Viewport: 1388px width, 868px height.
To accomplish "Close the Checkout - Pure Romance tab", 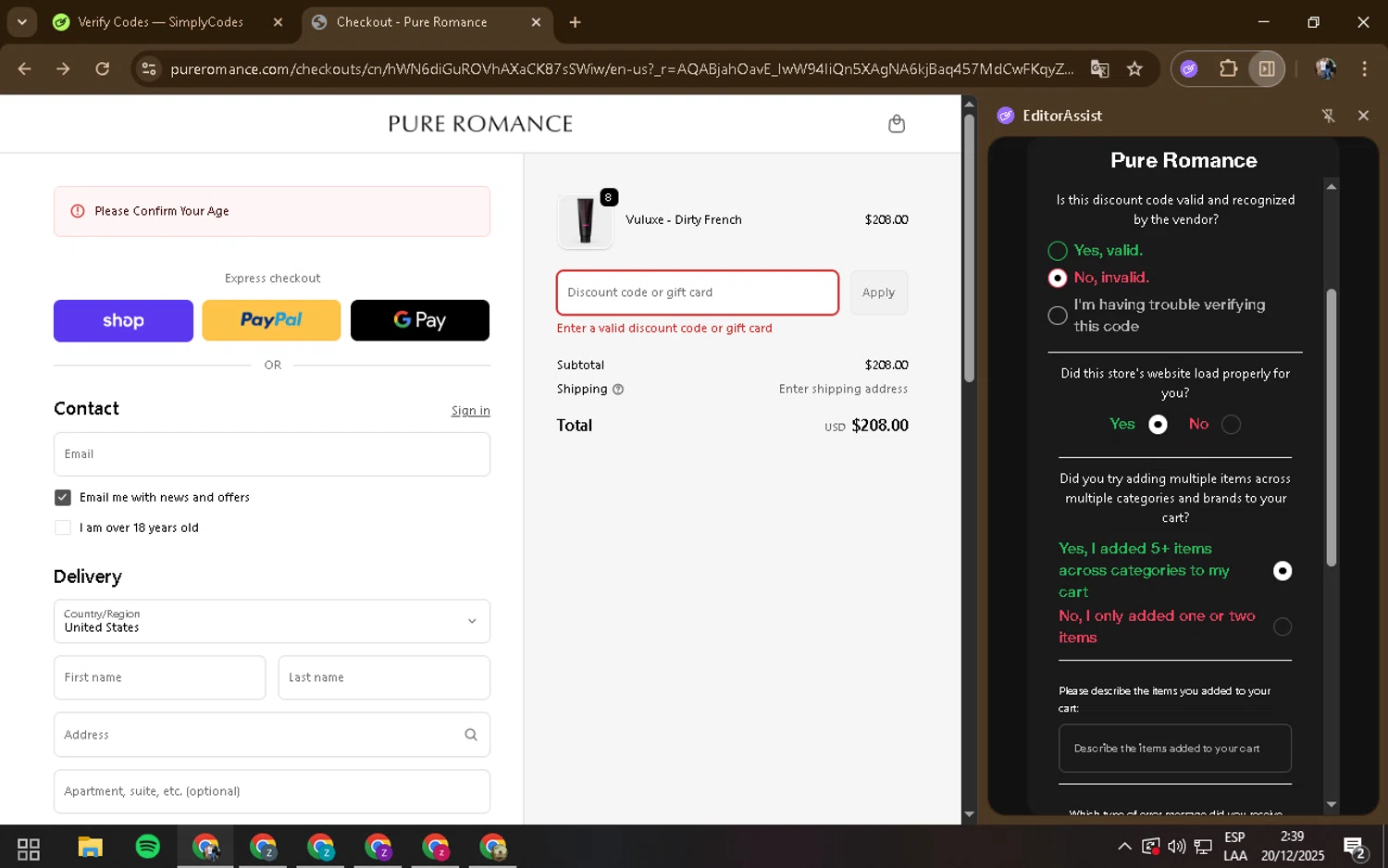I will click(536, 22).
